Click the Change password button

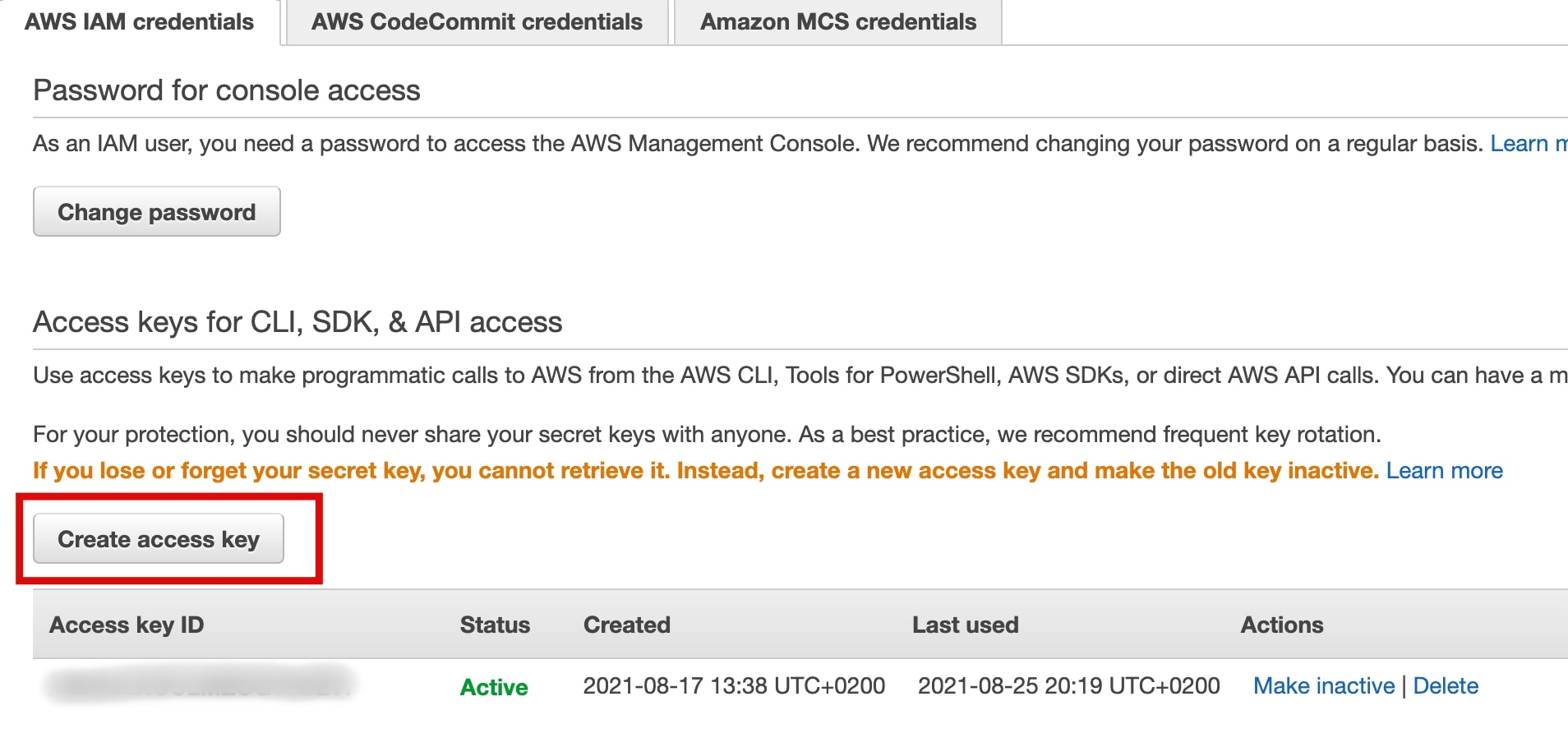156,212
